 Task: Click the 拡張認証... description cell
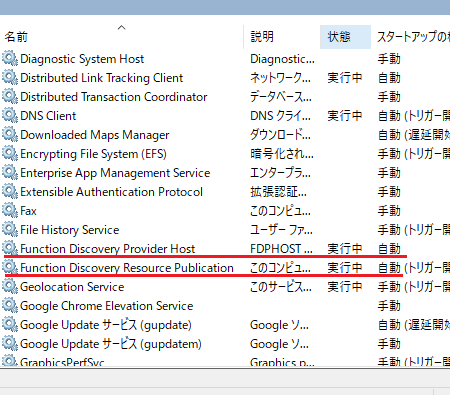click(278, 192)
